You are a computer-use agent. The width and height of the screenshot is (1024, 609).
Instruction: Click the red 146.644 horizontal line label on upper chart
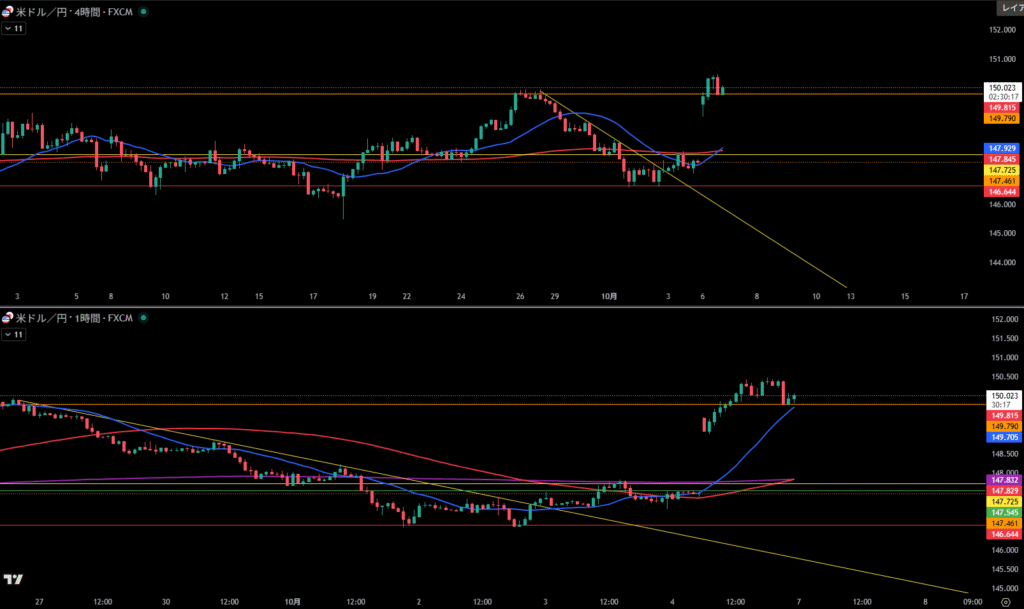click(x=1002, y=191)
